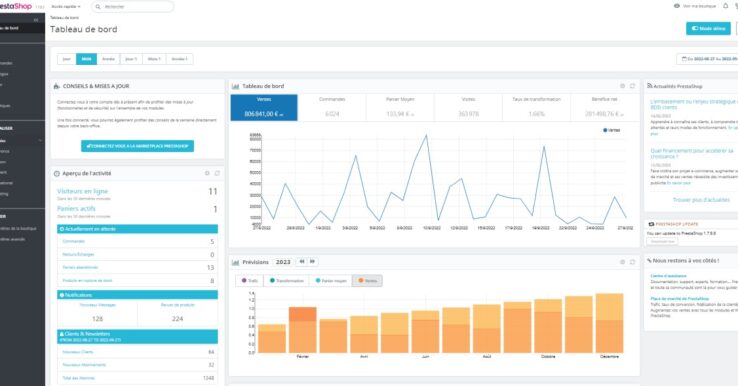This screenshot has height=386, width=738.
Task: Collapse the sidebar with the double-chevron icon
Action: 36,20
